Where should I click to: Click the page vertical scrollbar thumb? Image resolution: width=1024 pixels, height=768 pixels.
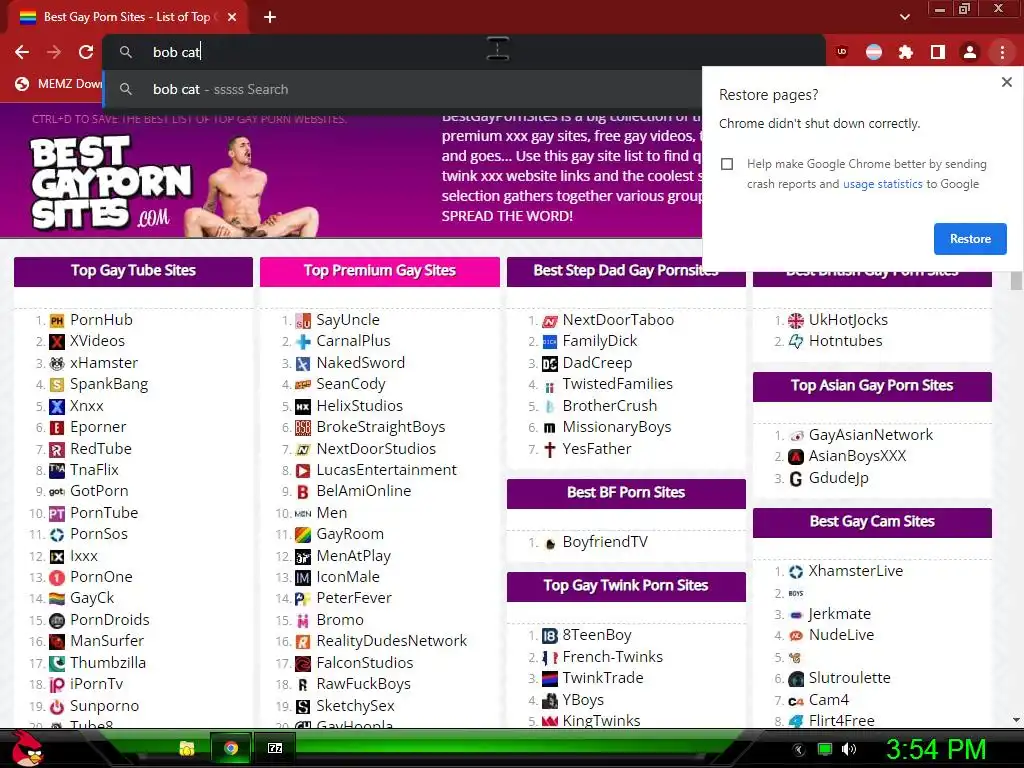click(1016, 280)
